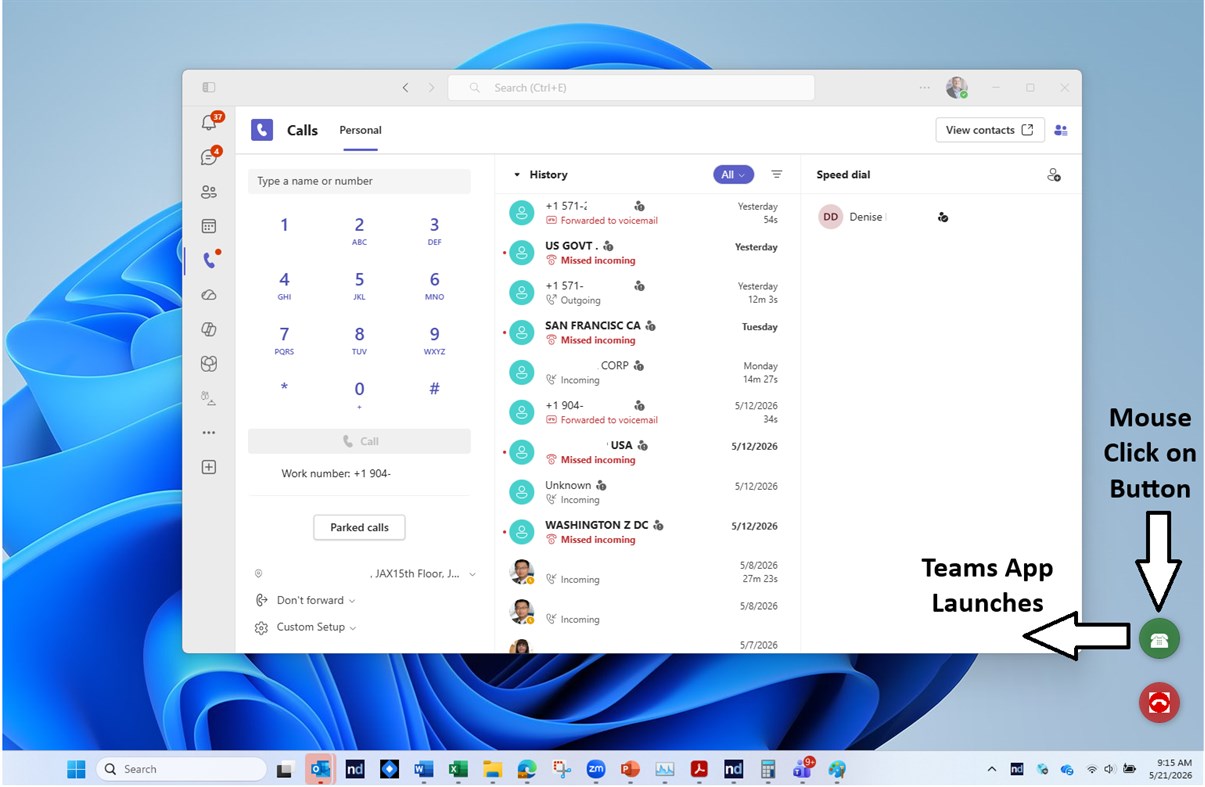The height and width of the screenshot is (787, 1205).
Task: Select the +1 904- forwarded to voicemail entry
Action: click(647, 413)
